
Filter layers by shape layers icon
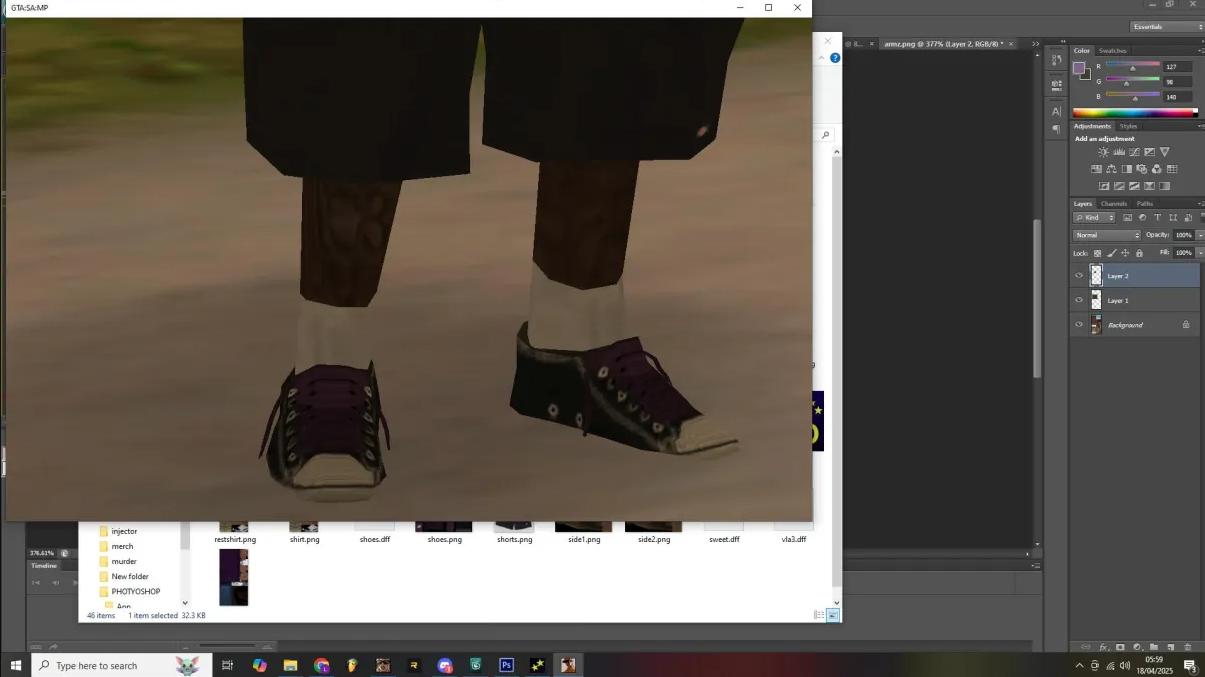[1173, 217]
